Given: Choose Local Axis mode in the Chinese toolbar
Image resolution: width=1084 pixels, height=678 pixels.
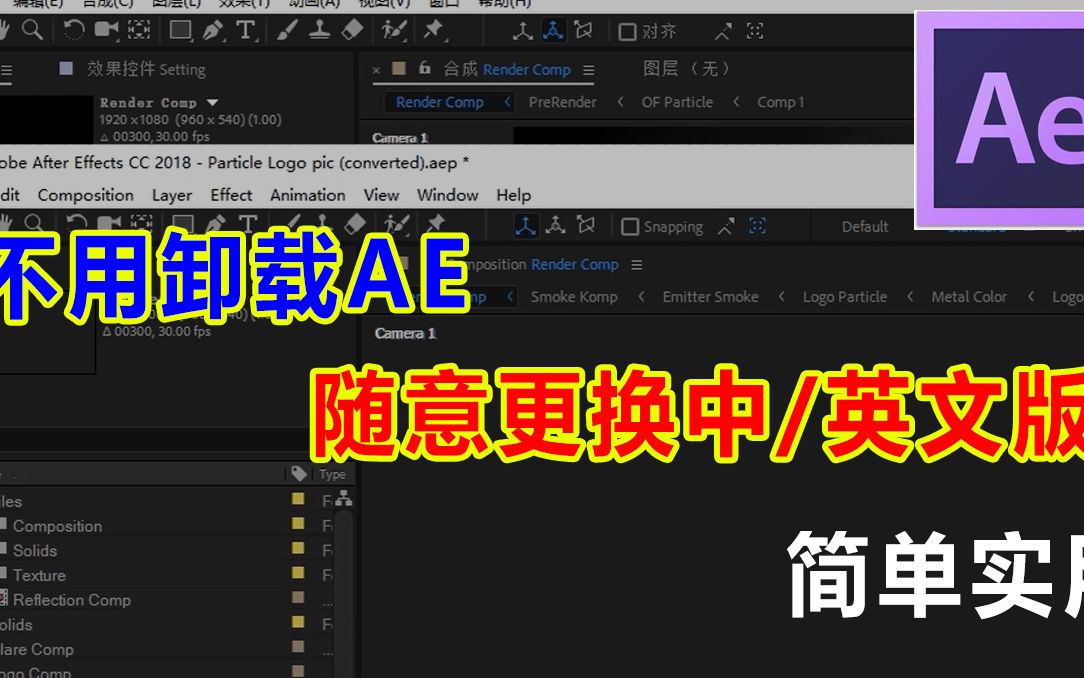Looking at the screenshot, I should coord(523,31).
